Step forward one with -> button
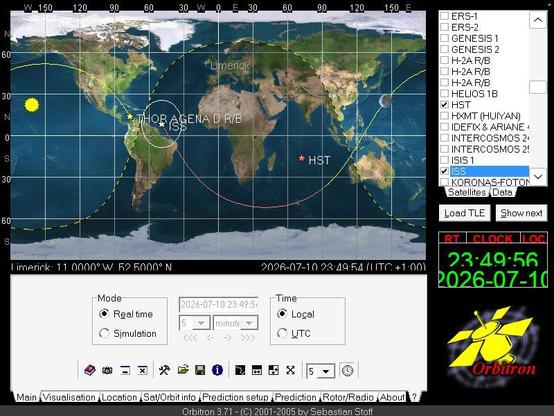 (x=228, y=338)
